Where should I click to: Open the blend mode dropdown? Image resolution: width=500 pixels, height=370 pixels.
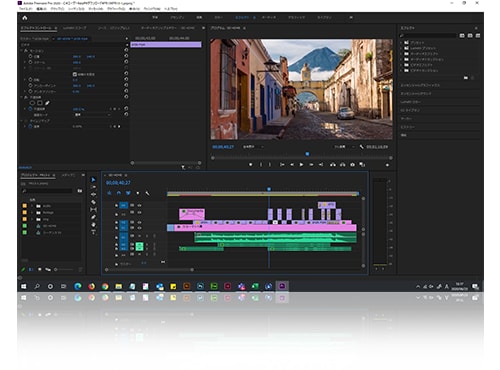pos(92,115)
